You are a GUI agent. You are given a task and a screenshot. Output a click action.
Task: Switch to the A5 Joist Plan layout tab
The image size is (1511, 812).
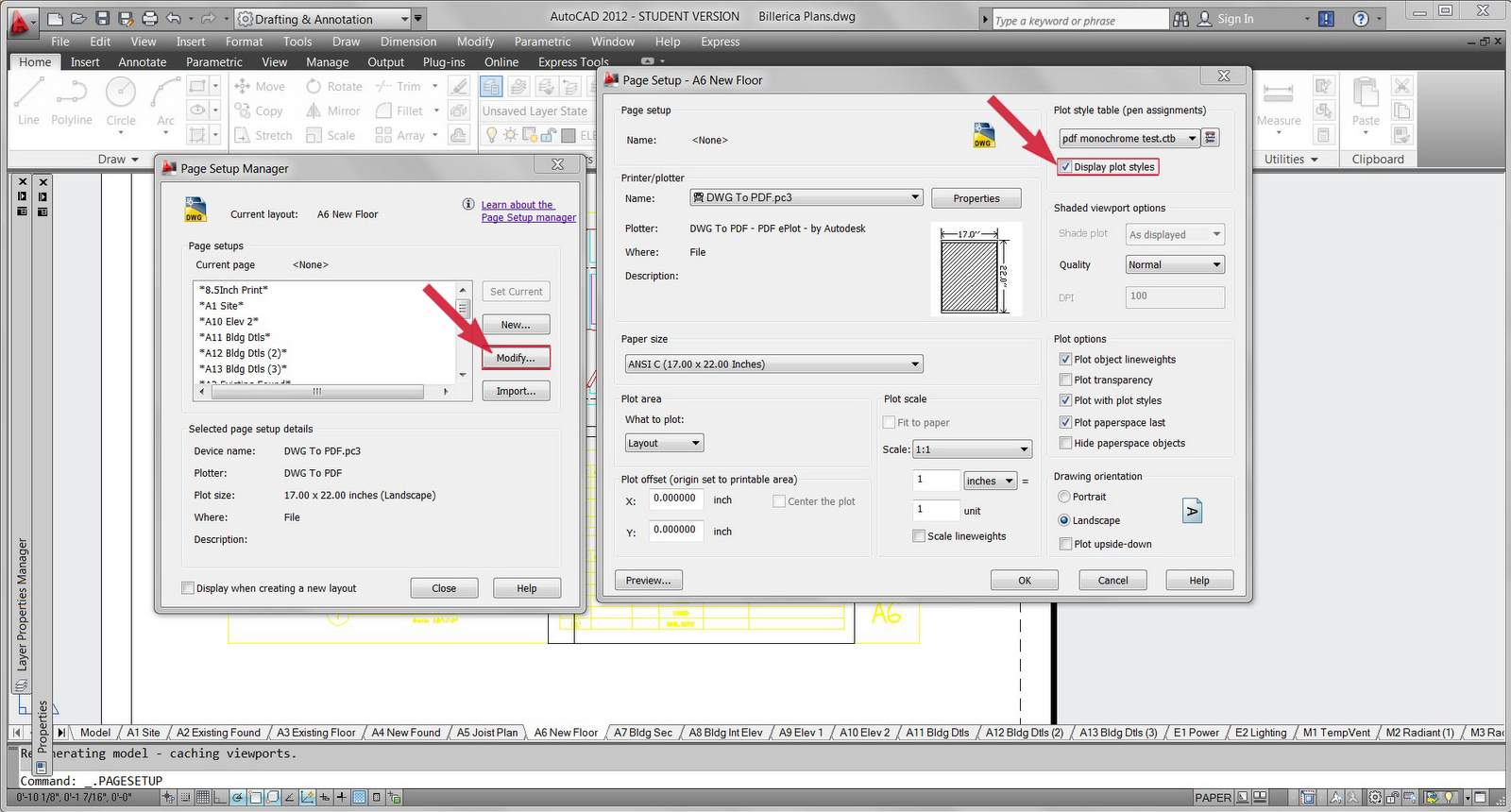tap(487, 733)
